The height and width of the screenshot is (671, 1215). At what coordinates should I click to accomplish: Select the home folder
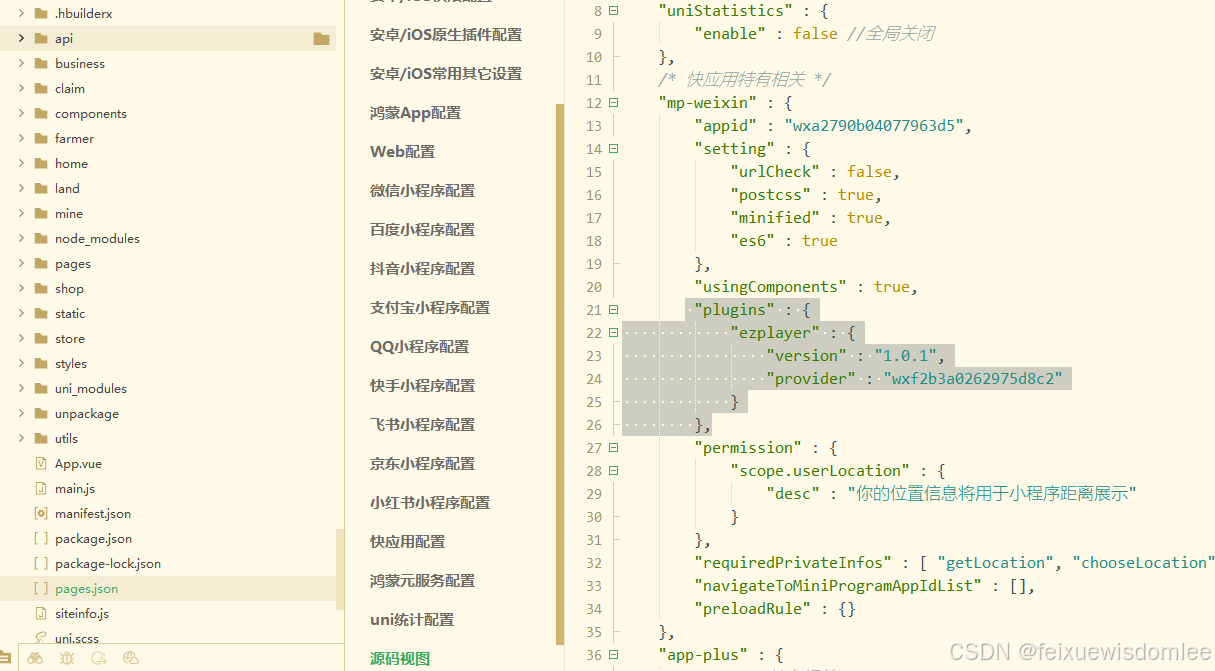(71, 164)
